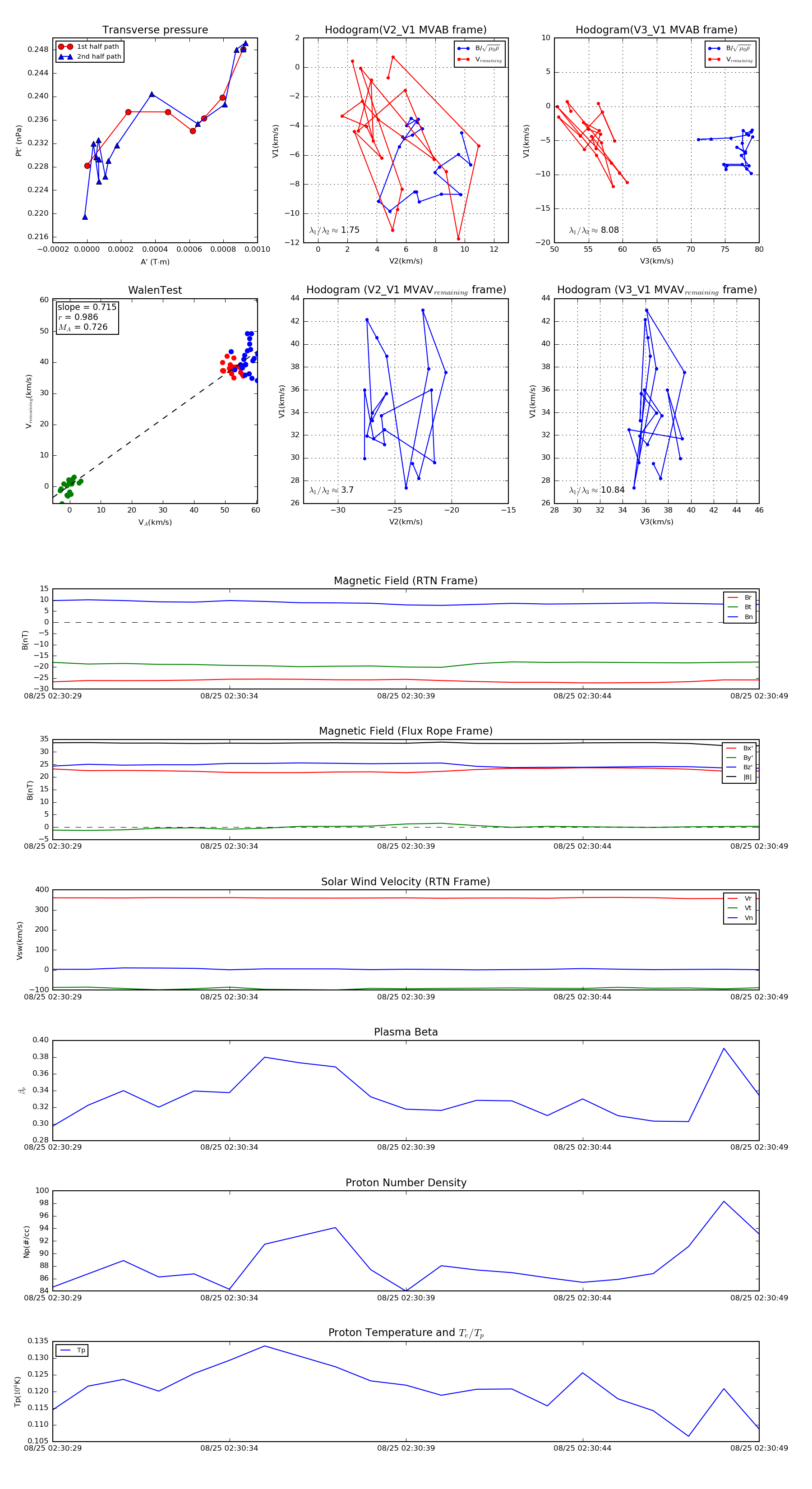Click 'Magnetic Field (Flux Rope Frame)' title
Viewport: 812px width, 1489px height.
point(406,731)
